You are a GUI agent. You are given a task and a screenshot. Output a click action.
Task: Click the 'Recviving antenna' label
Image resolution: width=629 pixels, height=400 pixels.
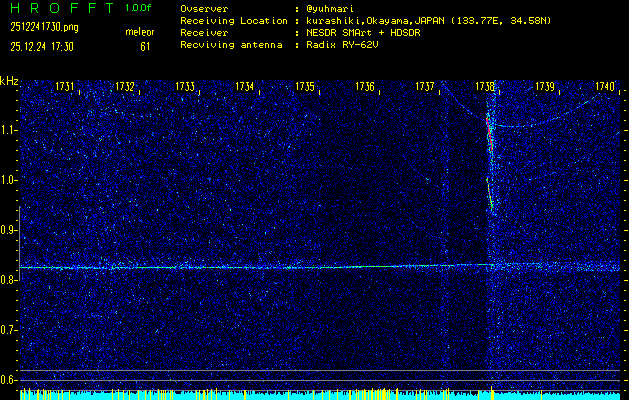pos(231,45)
